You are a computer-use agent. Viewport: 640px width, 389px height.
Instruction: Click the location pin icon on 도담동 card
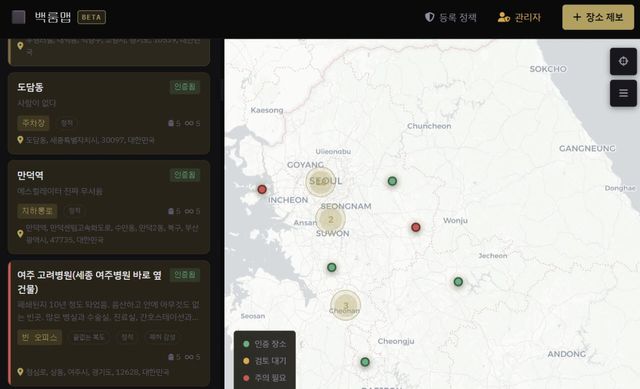pos(20,140)
